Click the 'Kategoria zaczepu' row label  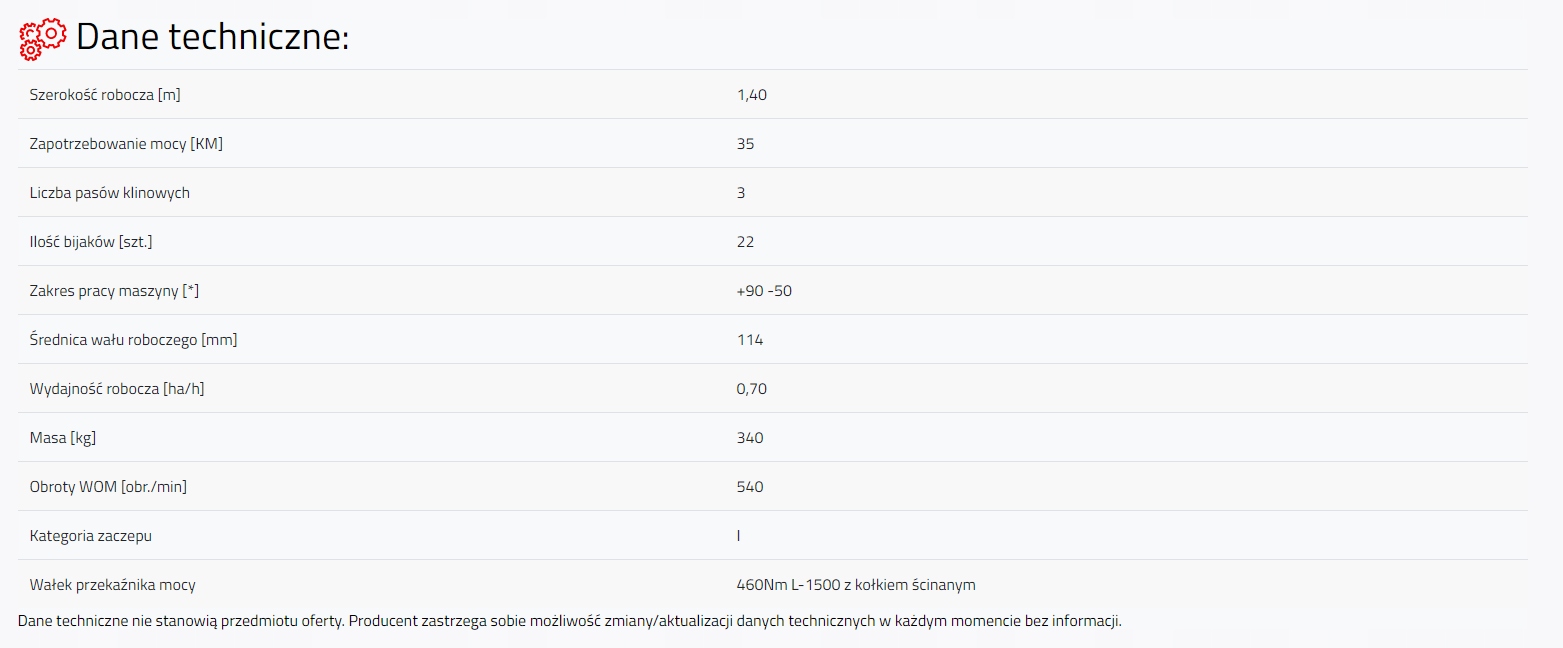(x=91, y=536)
